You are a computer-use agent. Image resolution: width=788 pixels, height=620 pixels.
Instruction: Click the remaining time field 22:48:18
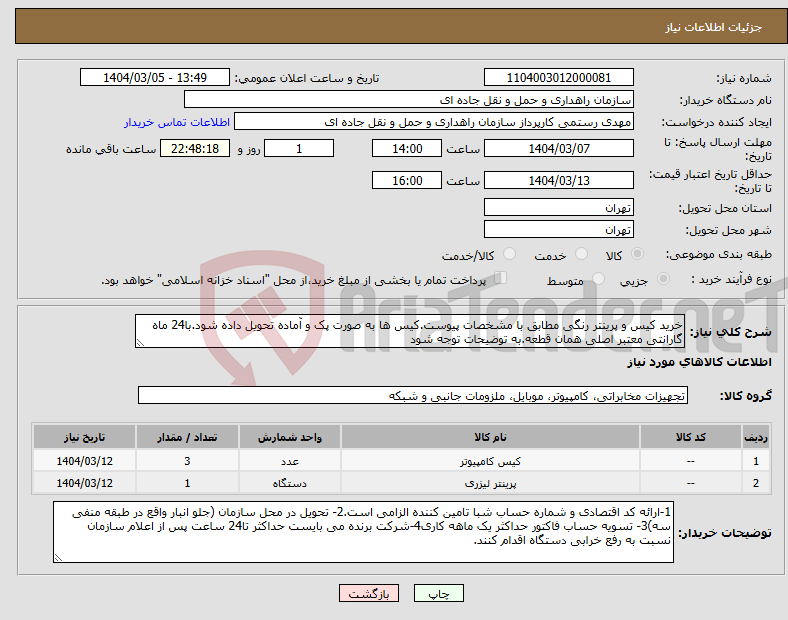[195, 148]
